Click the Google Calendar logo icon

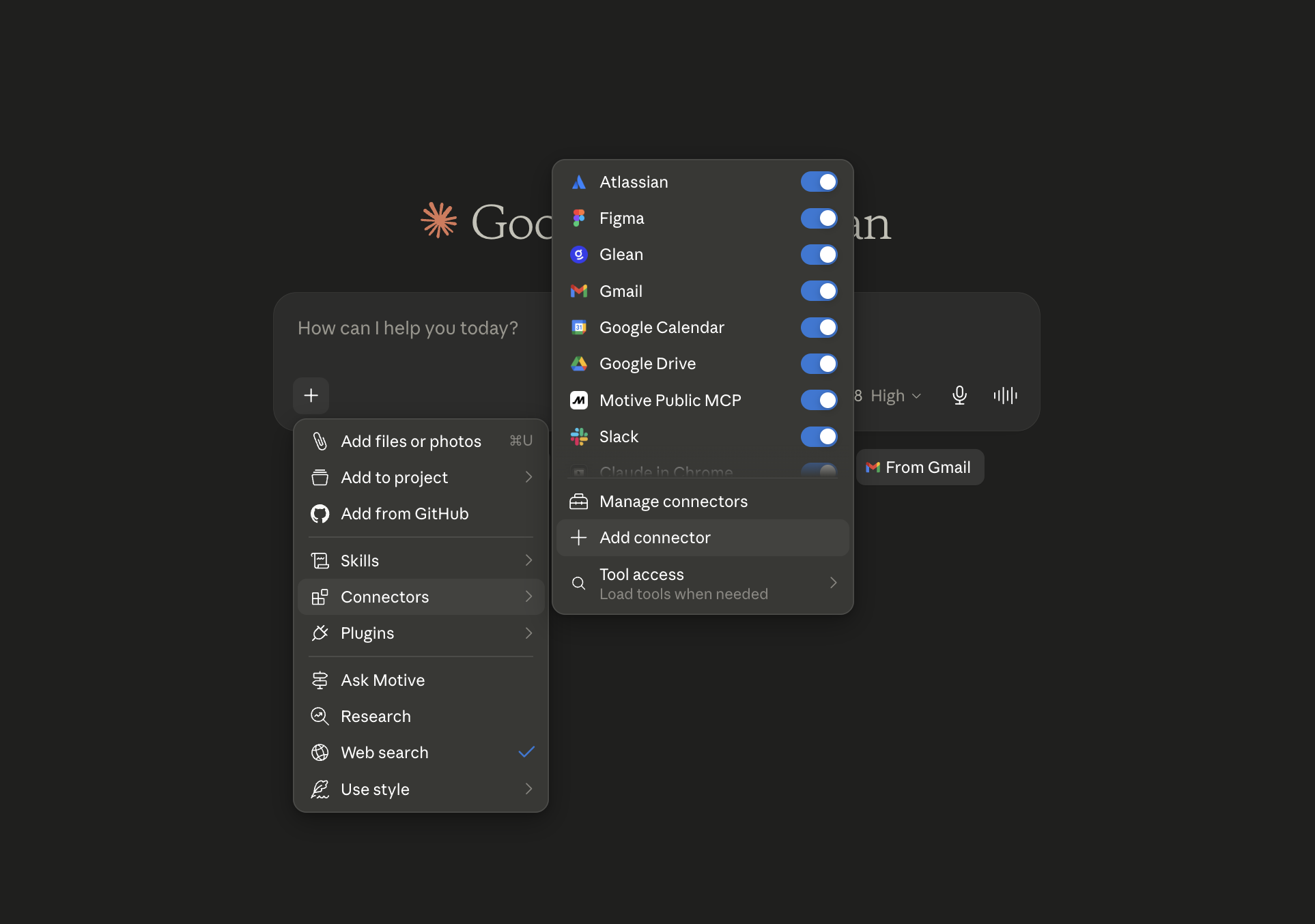point(579,328)
